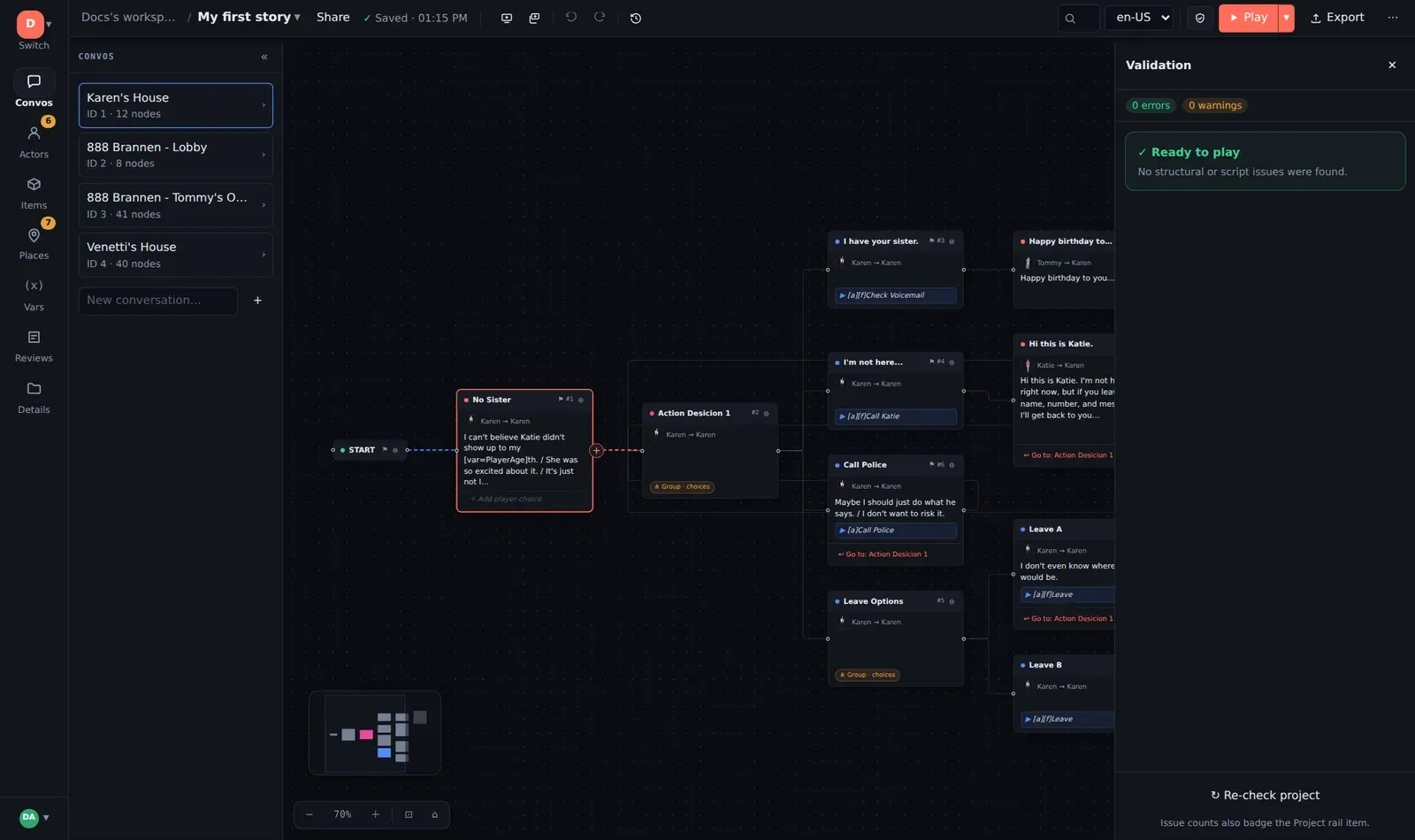This screenshot has height=840, width=1415.
Task: Click the search magnifier icon
Action: click(x=1071, y=18)
